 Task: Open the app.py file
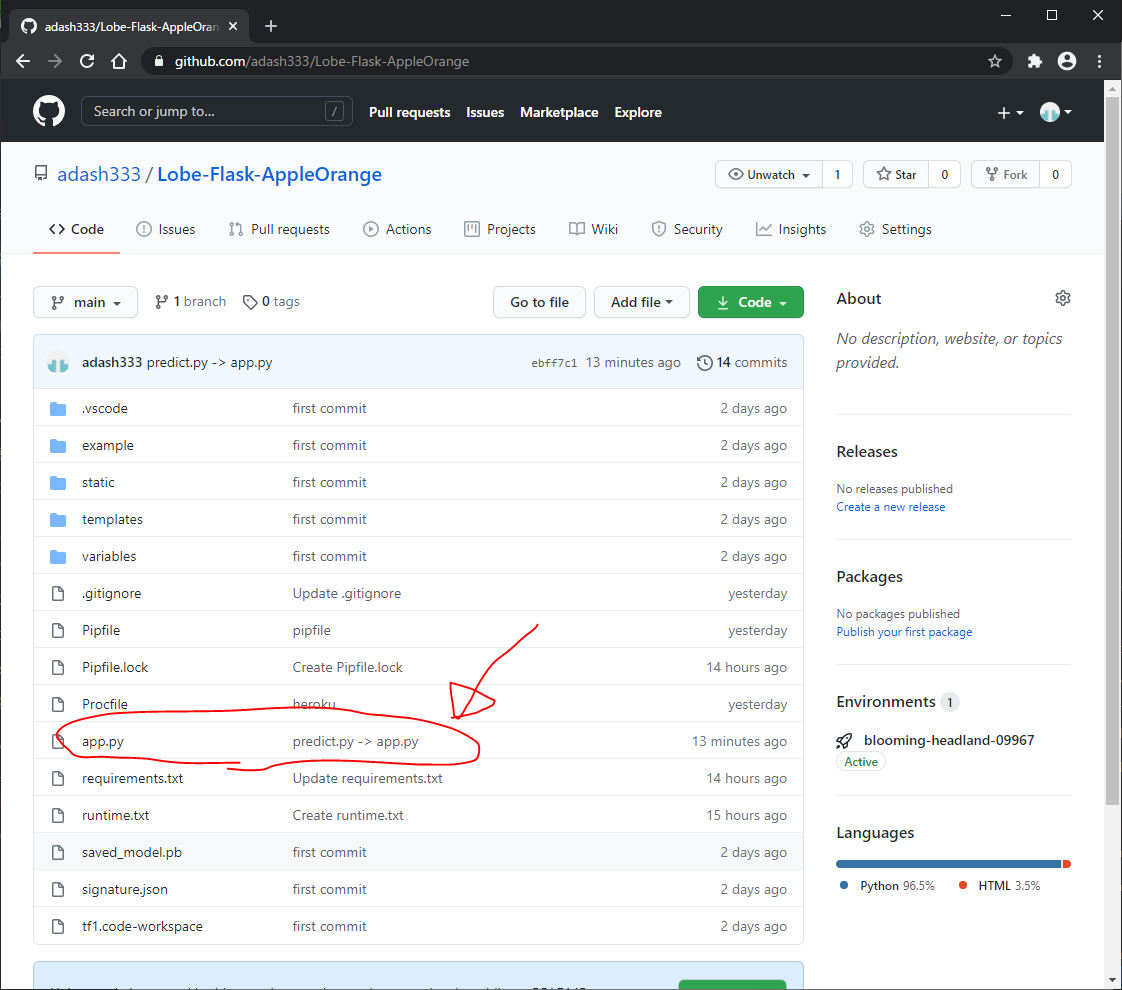click(102, 742)
